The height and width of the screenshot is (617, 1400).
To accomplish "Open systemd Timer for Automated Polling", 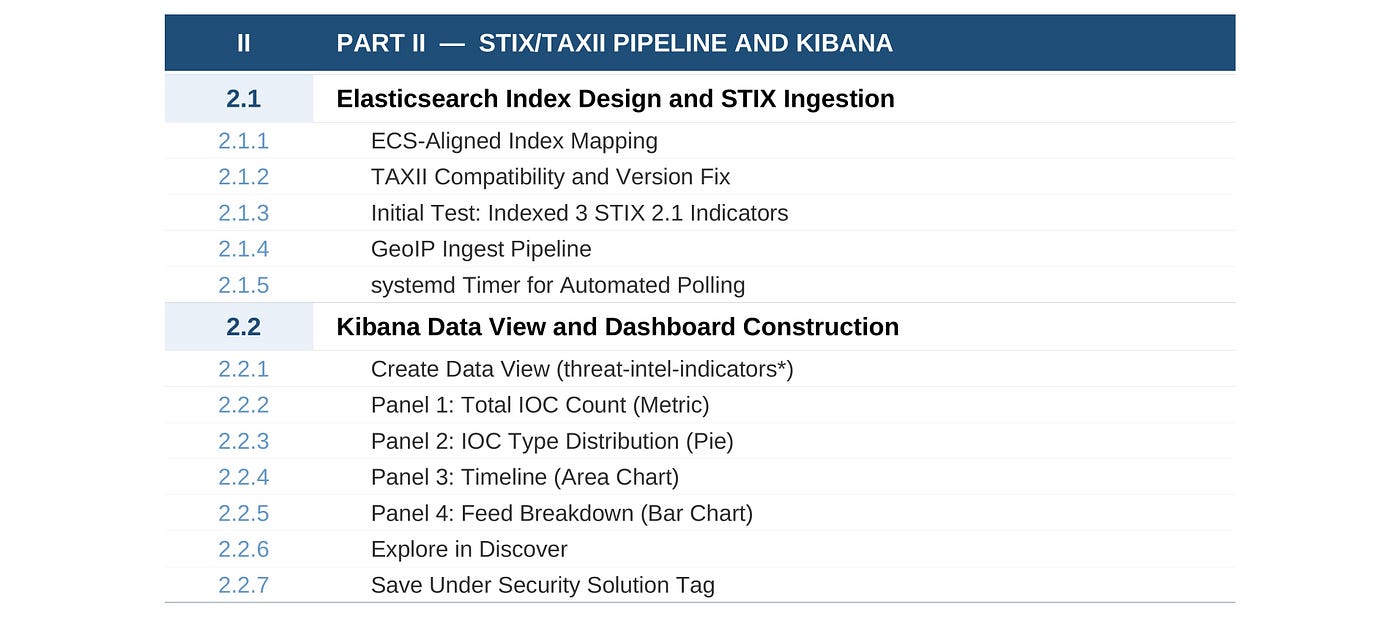I will pyautogui.click(x=558, y=285).
